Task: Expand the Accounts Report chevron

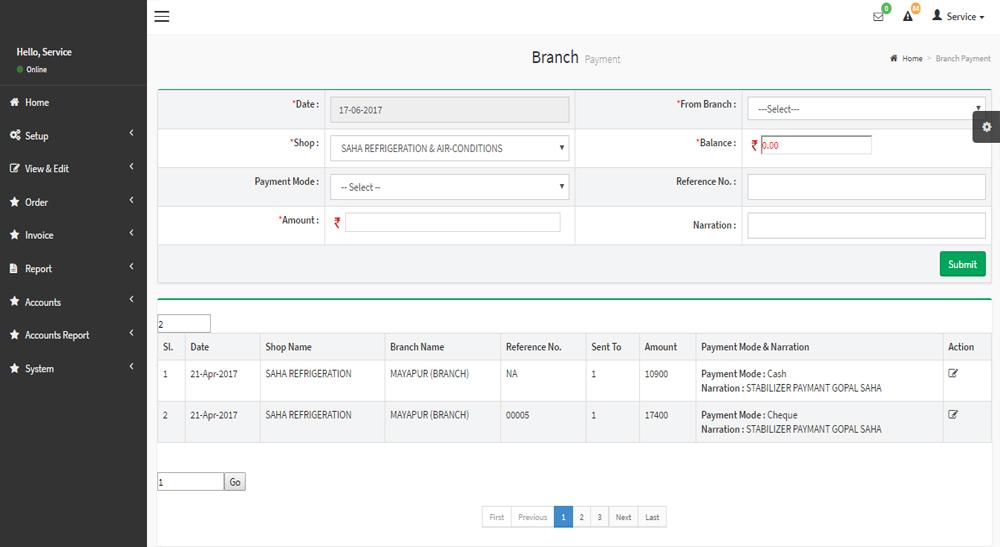Action: 131,333
